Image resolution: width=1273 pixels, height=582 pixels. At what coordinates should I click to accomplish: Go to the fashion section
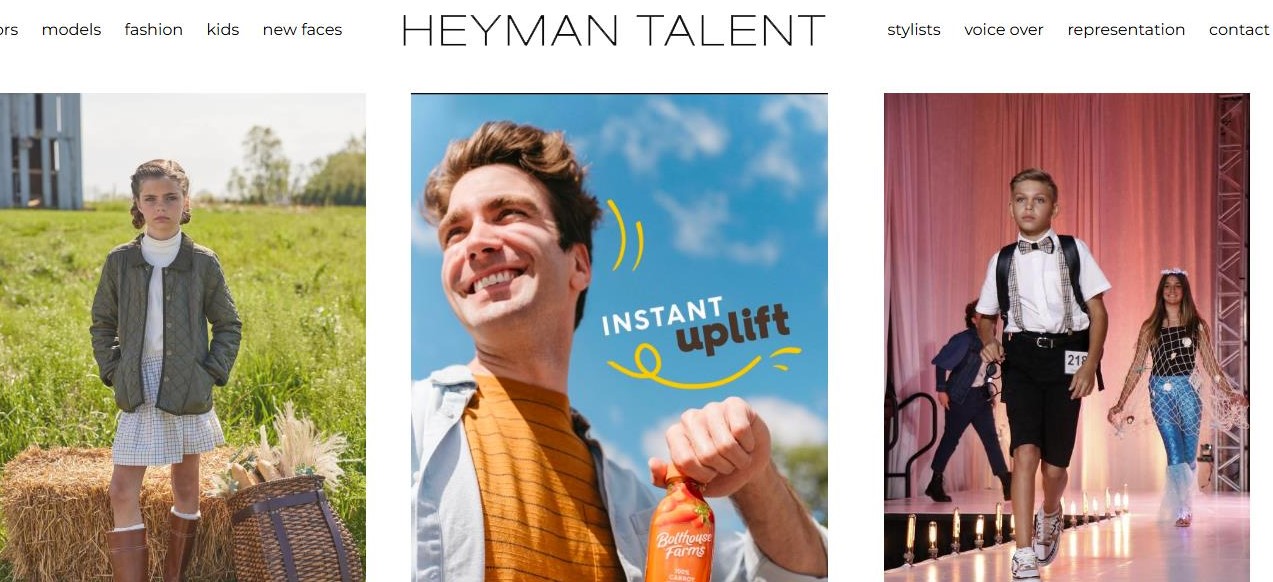pos(153,30)
